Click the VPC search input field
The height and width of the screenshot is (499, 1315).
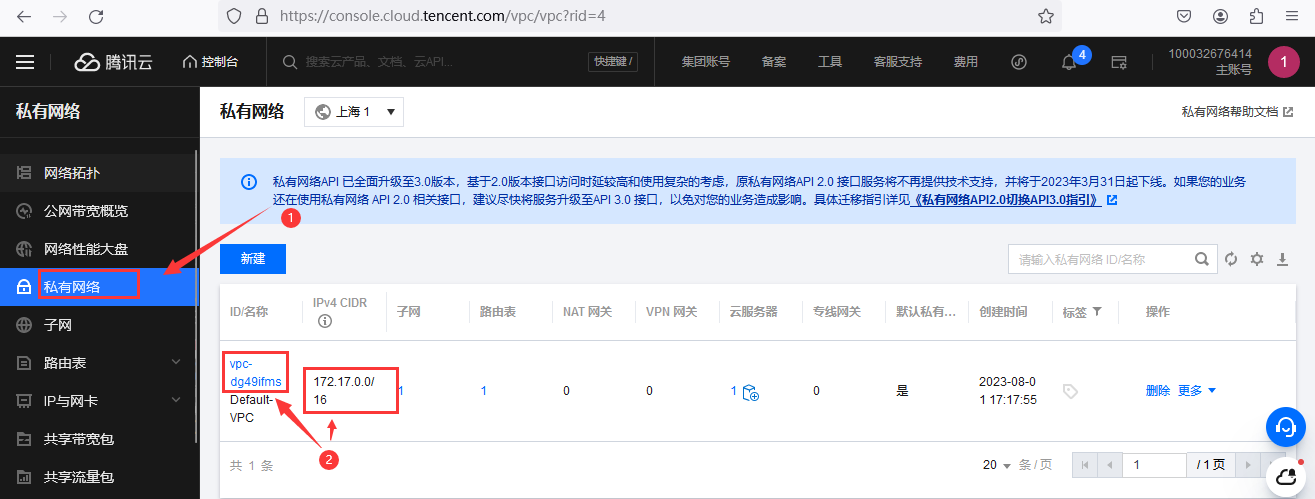[1100, 259]
